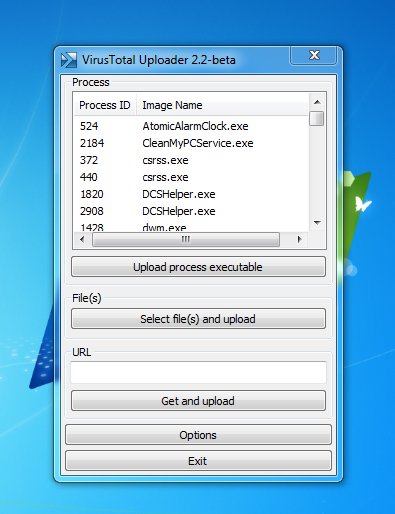Click process ID 524 cell
The image size is (395, 514).
coord(89,126)
